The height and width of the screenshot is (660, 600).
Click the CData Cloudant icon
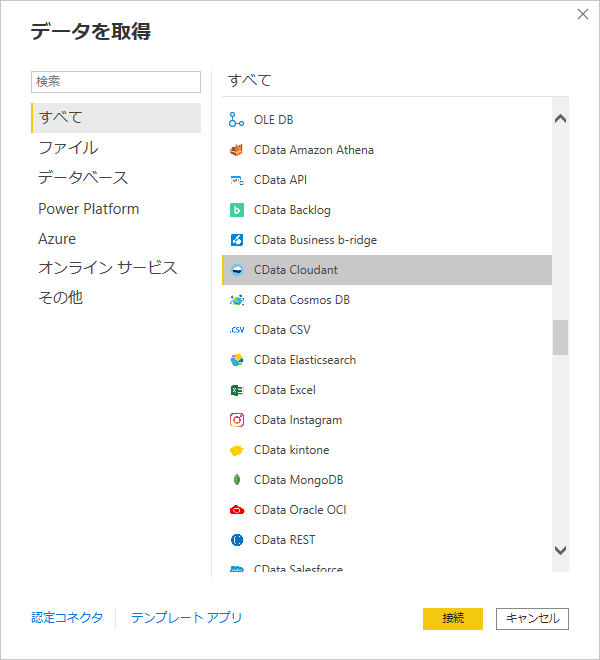coord(237,270)
